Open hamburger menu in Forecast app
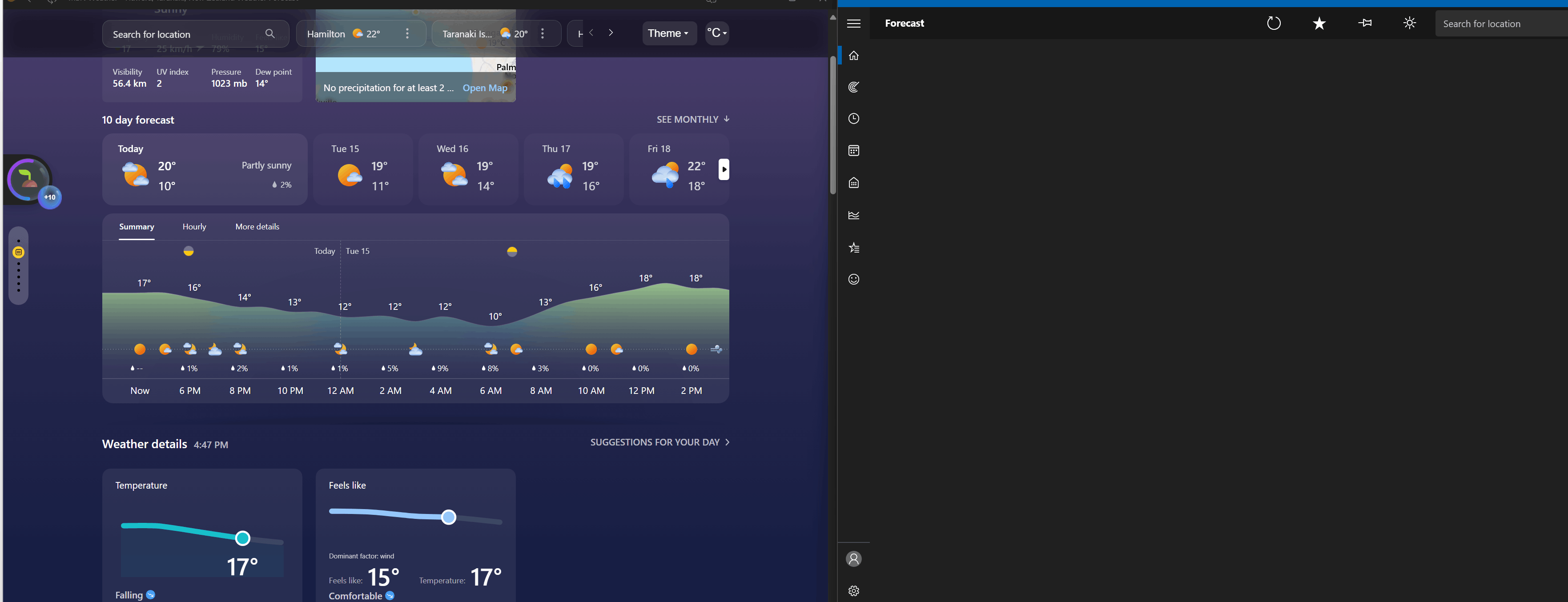Viewport: 1568px width, 602px height. click(x=853, y=23)
